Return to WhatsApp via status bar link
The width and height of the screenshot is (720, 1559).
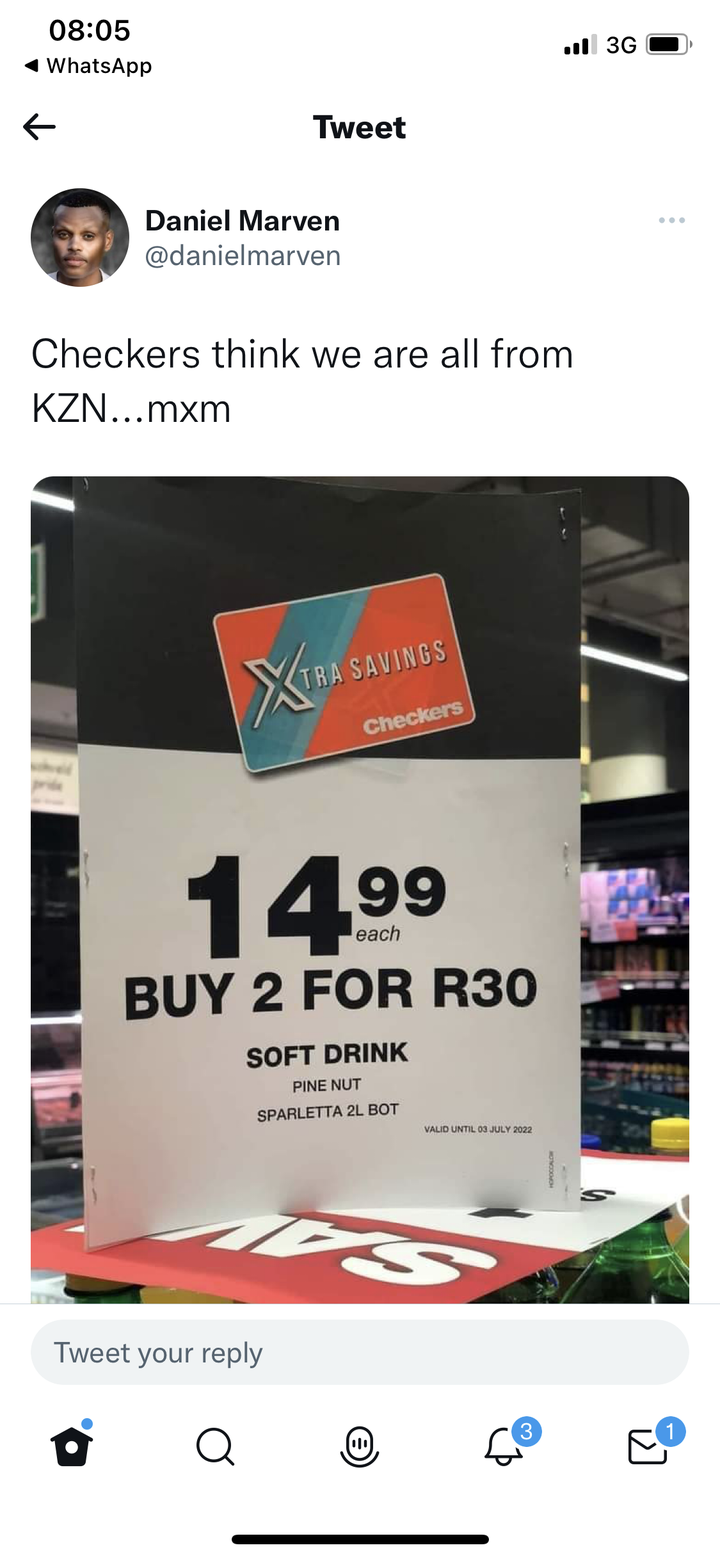(x=88, y=66)
